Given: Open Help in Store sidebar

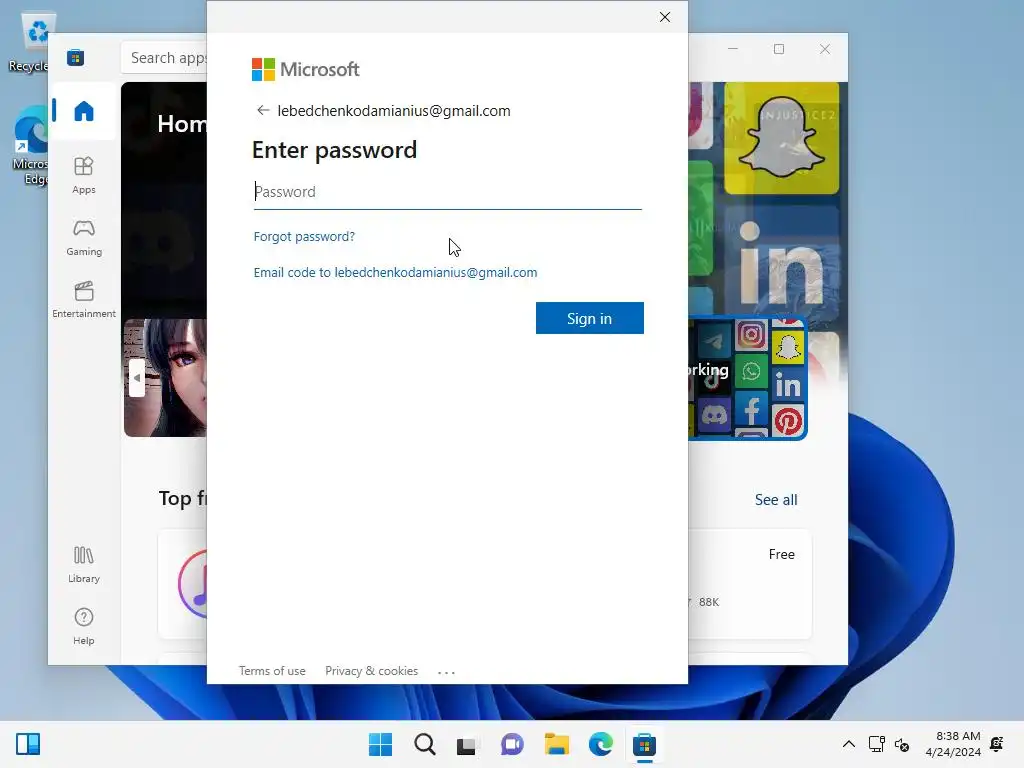Looking at the screenshot, I should (84, 627).
